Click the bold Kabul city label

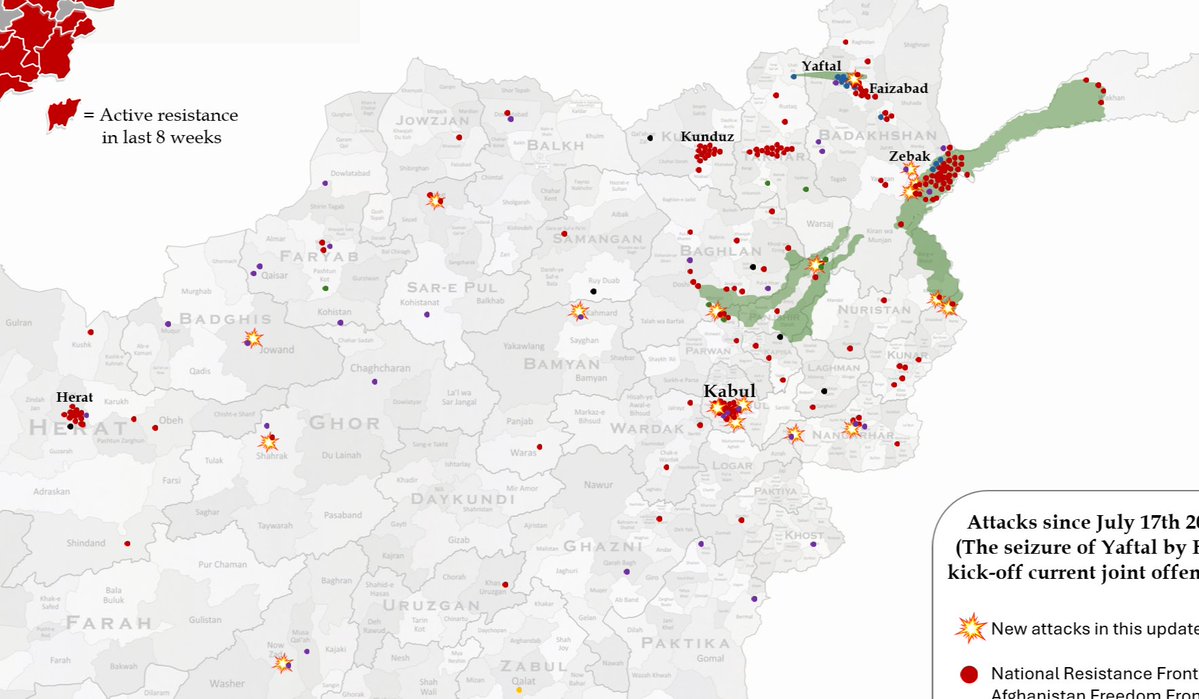[729, 391]
